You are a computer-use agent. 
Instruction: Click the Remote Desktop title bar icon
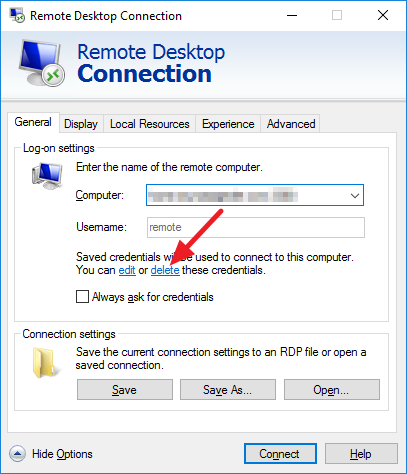[x=17, y=15]
